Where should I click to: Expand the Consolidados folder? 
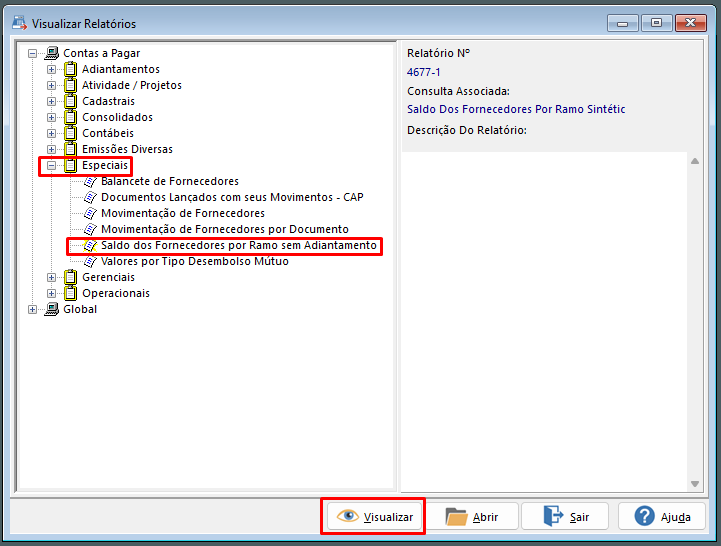click(x=52, y=117)
